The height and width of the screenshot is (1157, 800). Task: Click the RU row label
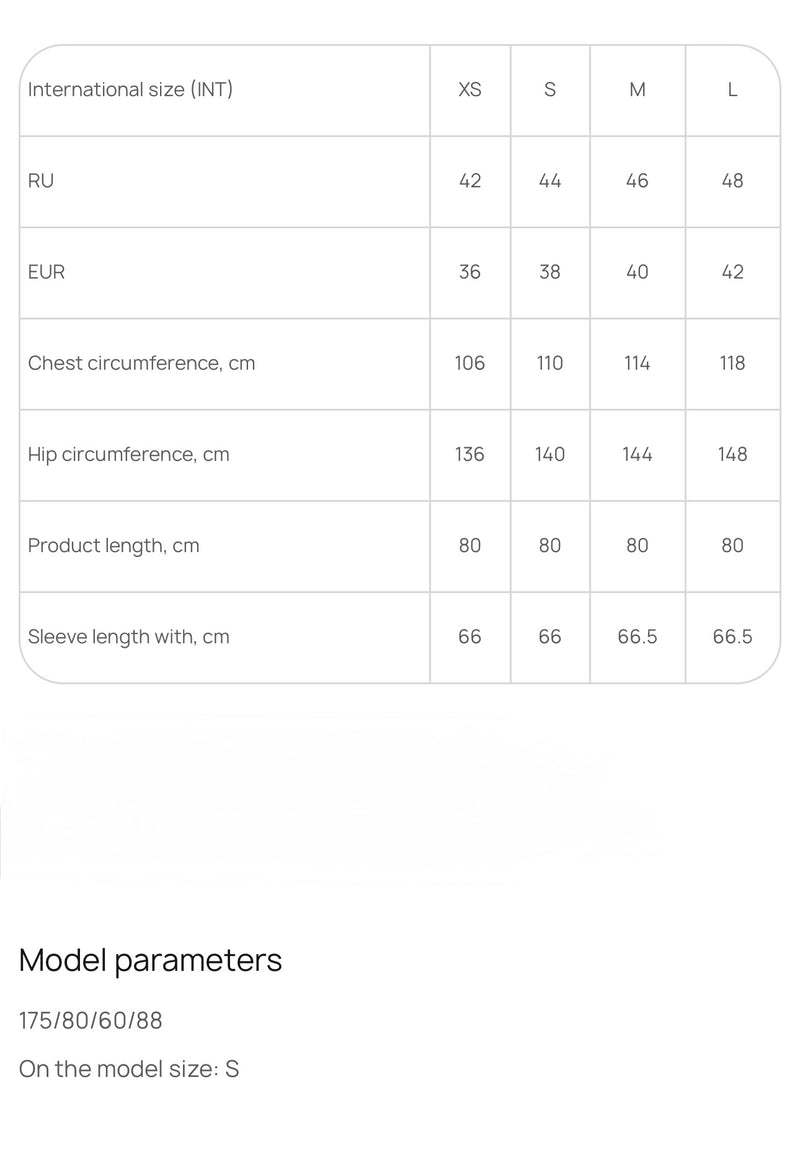coord(41,181)
